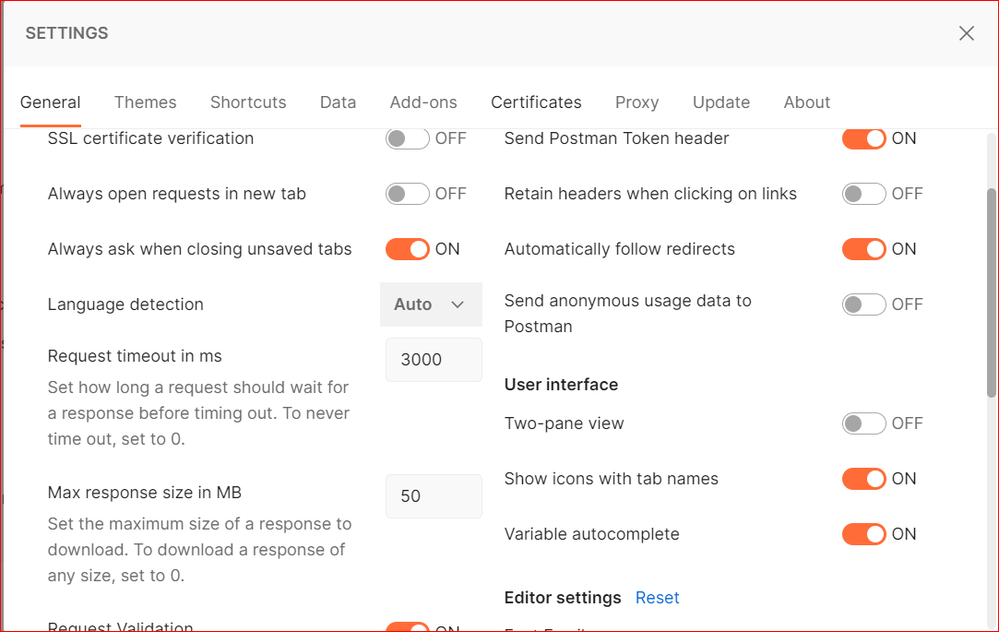This screenshot has width=999, height=632.
Task: Select the General tab
Action: 50,103
